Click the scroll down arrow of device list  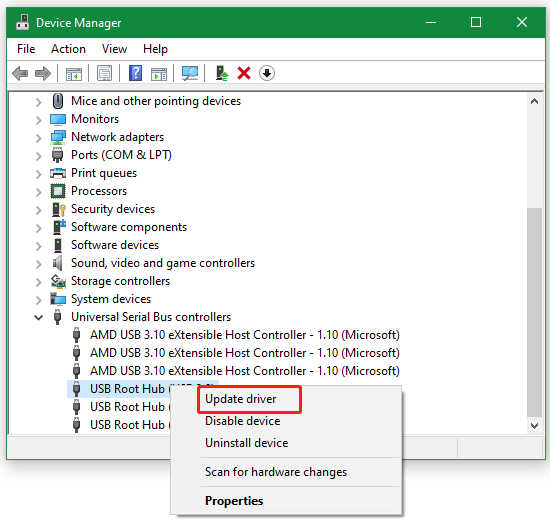click(534, 426)
